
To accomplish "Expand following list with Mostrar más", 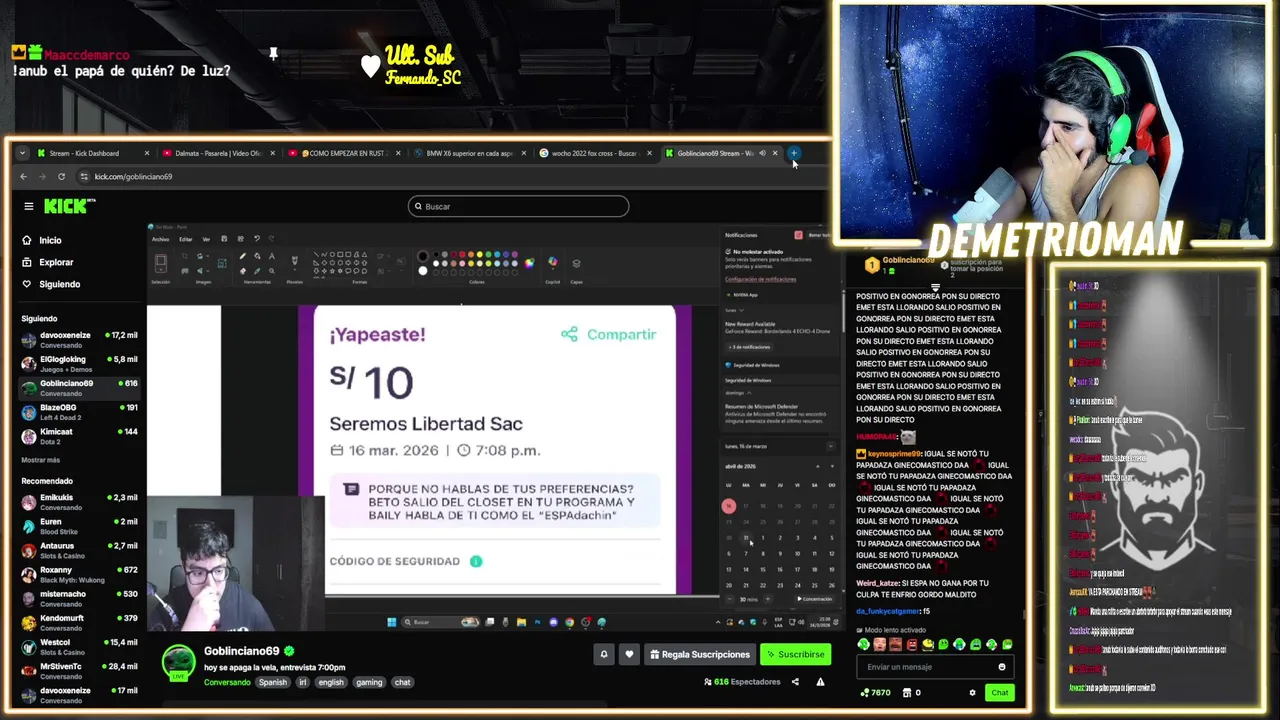I will [x=41, y=460].
